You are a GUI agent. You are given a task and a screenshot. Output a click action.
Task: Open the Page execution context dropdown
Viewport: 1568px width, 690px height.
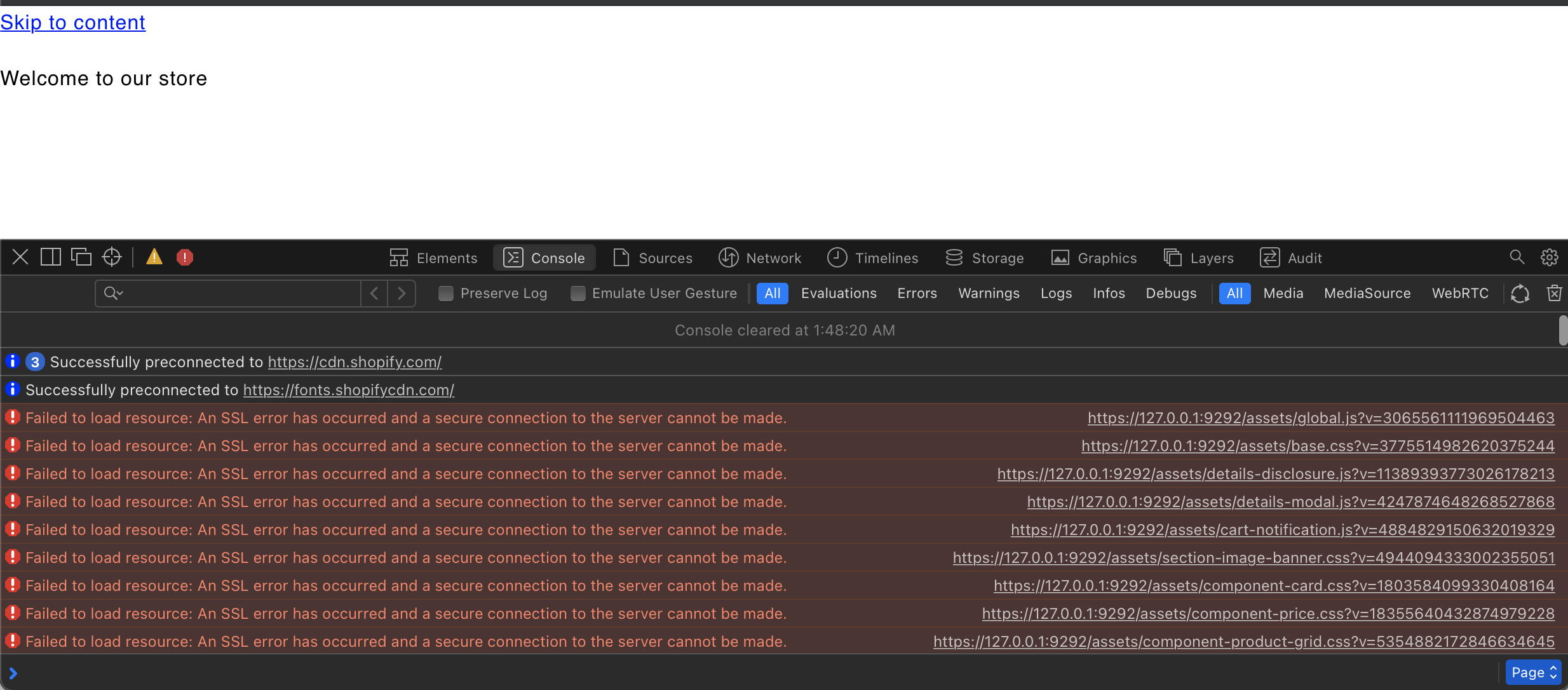[1532, 672]
